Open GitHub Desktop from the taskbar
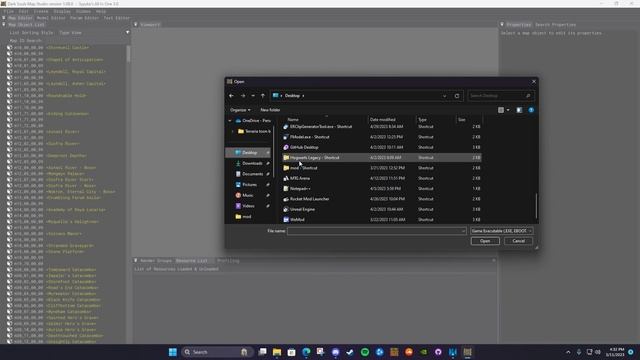This screenshot has height=360, width=640. (438, 352)
